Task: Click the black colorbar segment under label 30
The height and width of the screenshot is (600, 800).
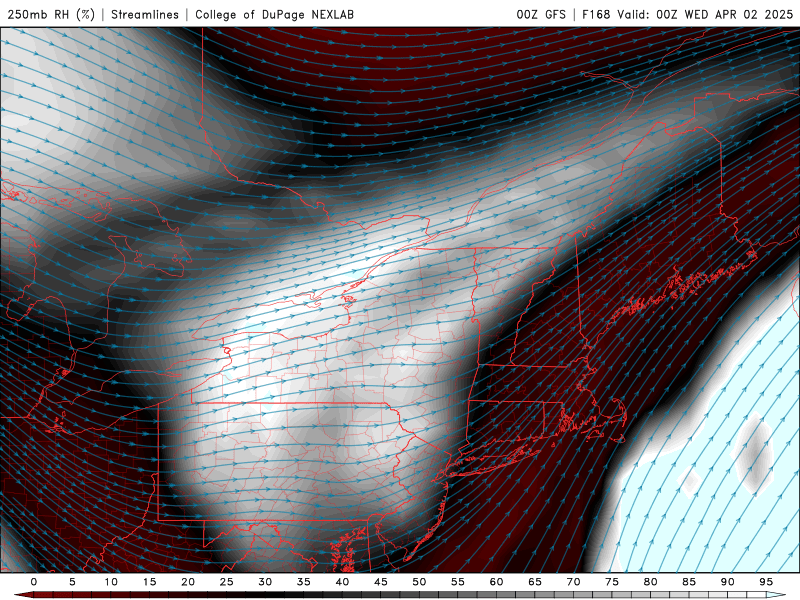Action: pos(265,595)
